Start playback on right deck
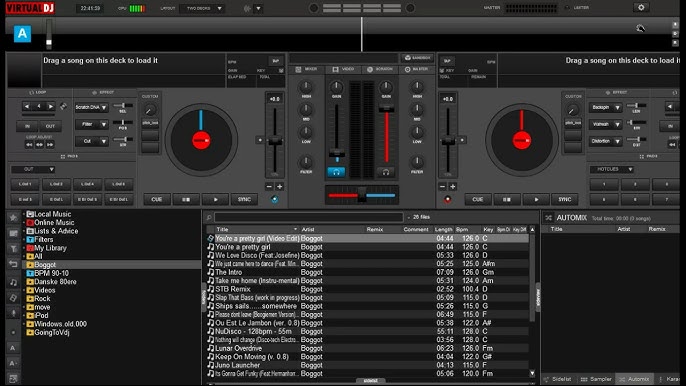Screen dimensions: 686x386 (536, 200)
